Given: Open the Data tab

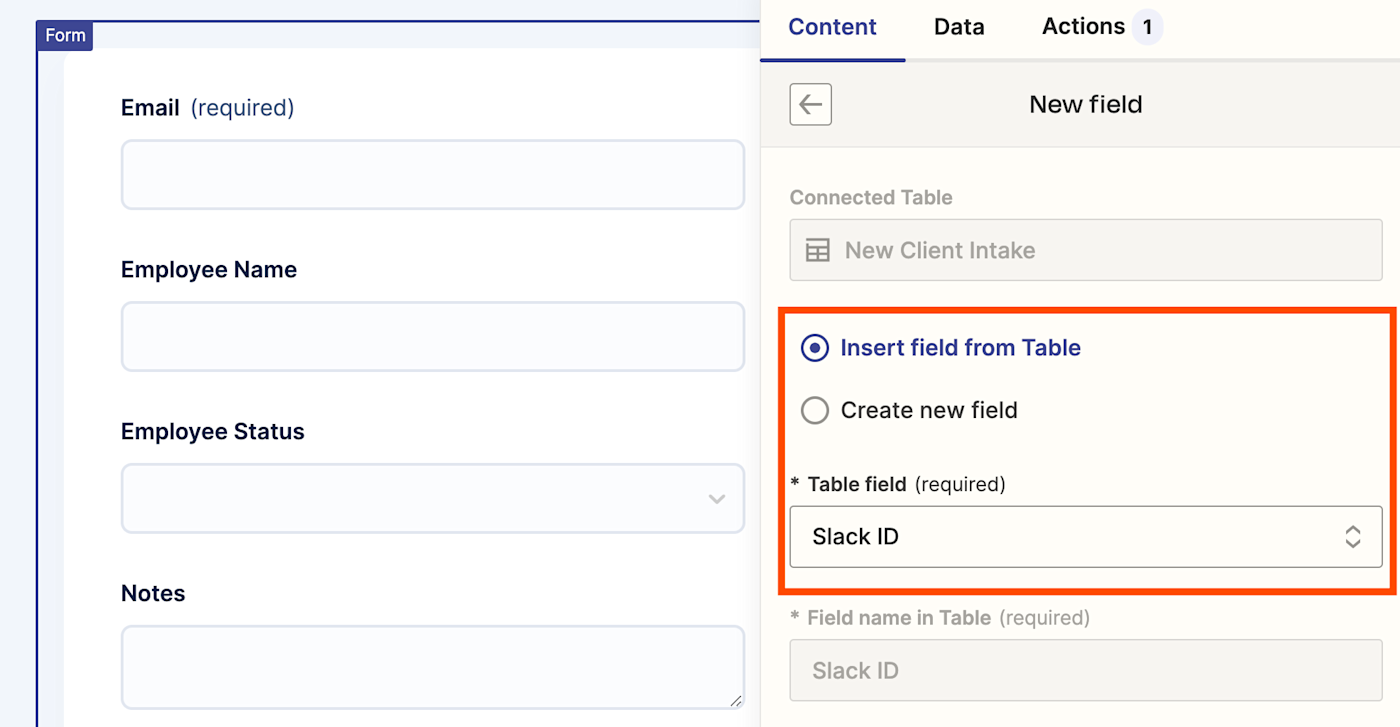Looking at the screenshot, I should pyautogui.click(x=959, y=27).
